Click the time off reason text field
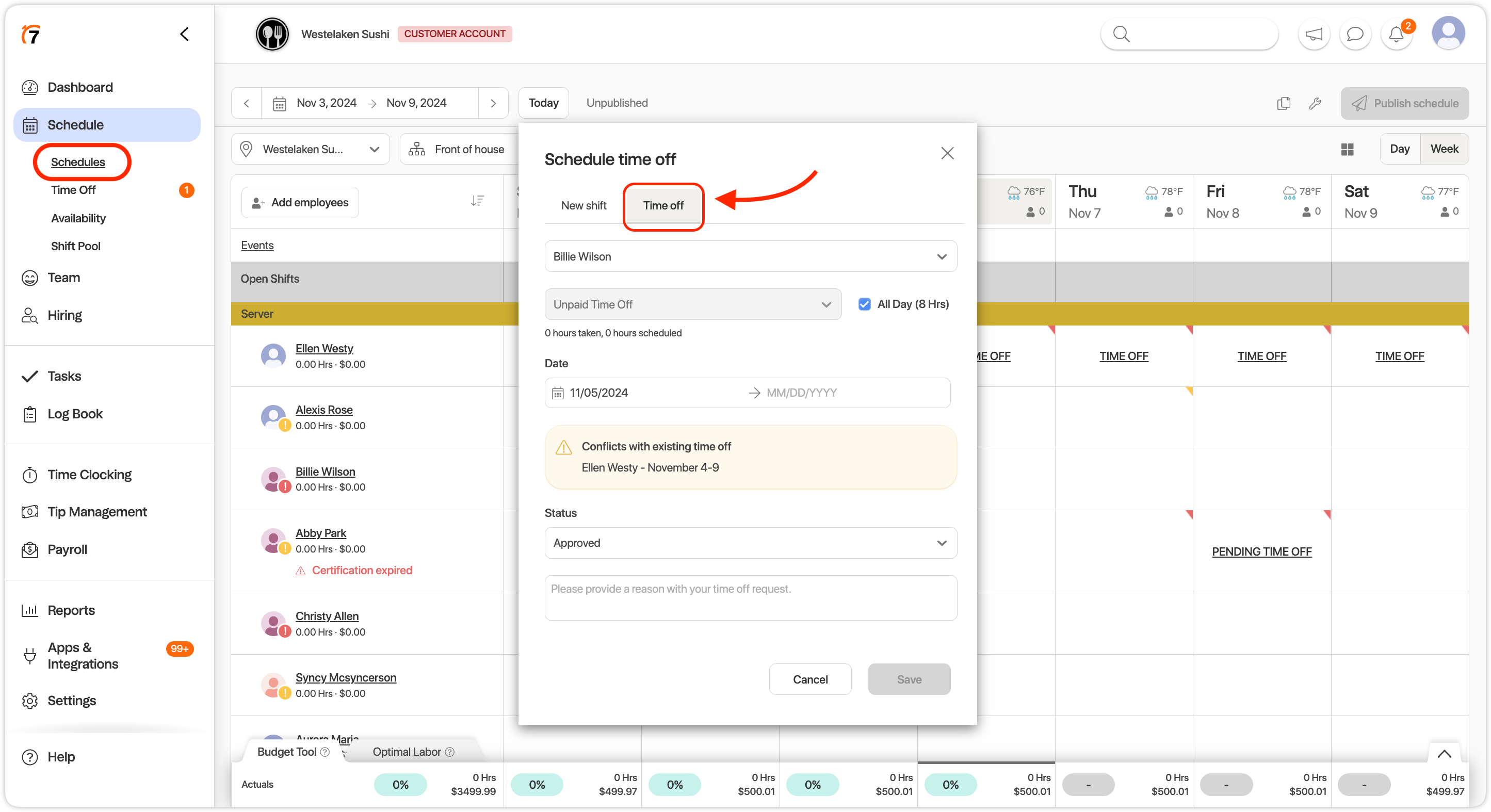This screenshot has width=1491, height=812. coord(750,597)
